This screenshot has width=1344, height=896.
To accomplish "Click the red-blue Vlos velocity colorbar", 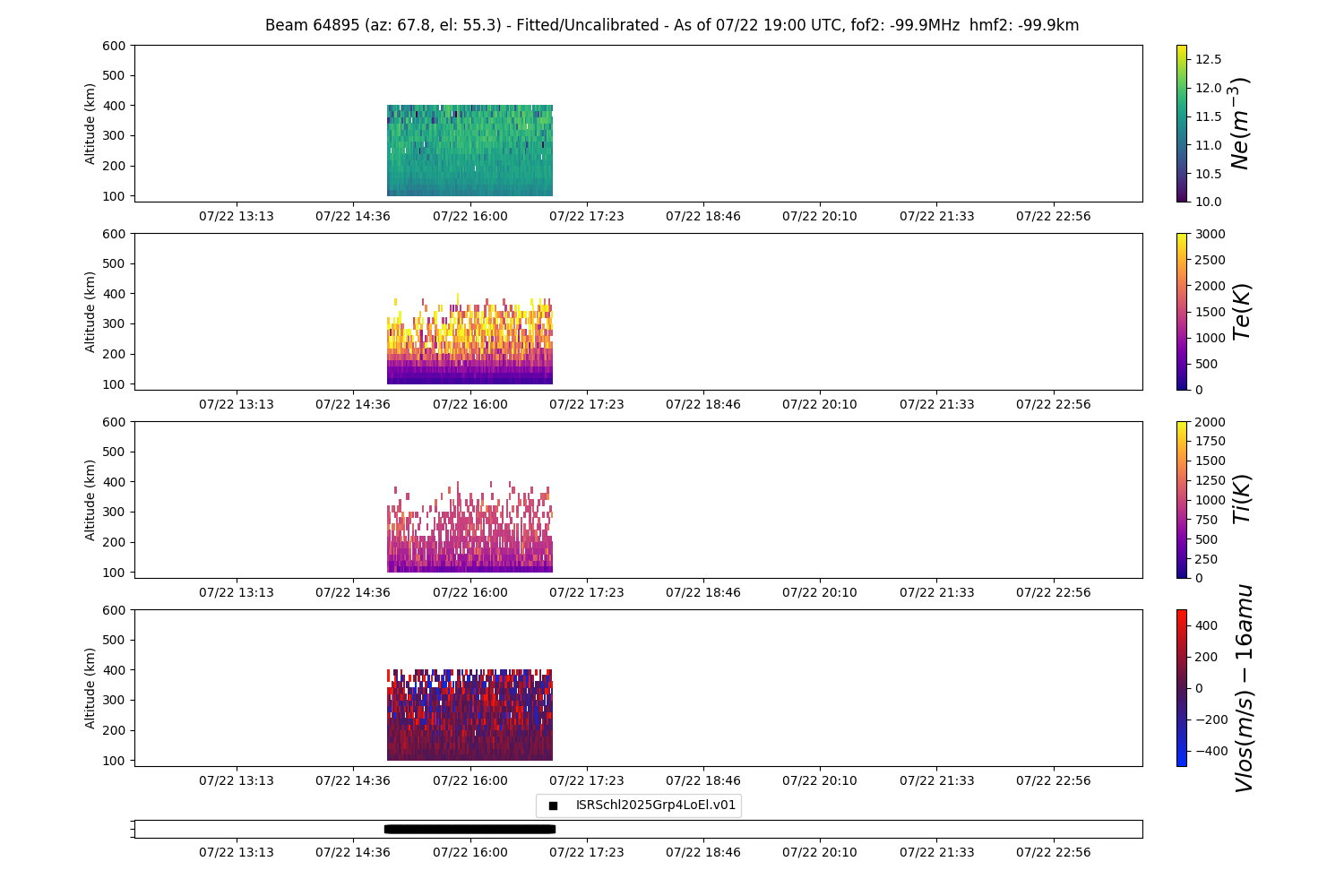I will click(x=1181, y=688).
